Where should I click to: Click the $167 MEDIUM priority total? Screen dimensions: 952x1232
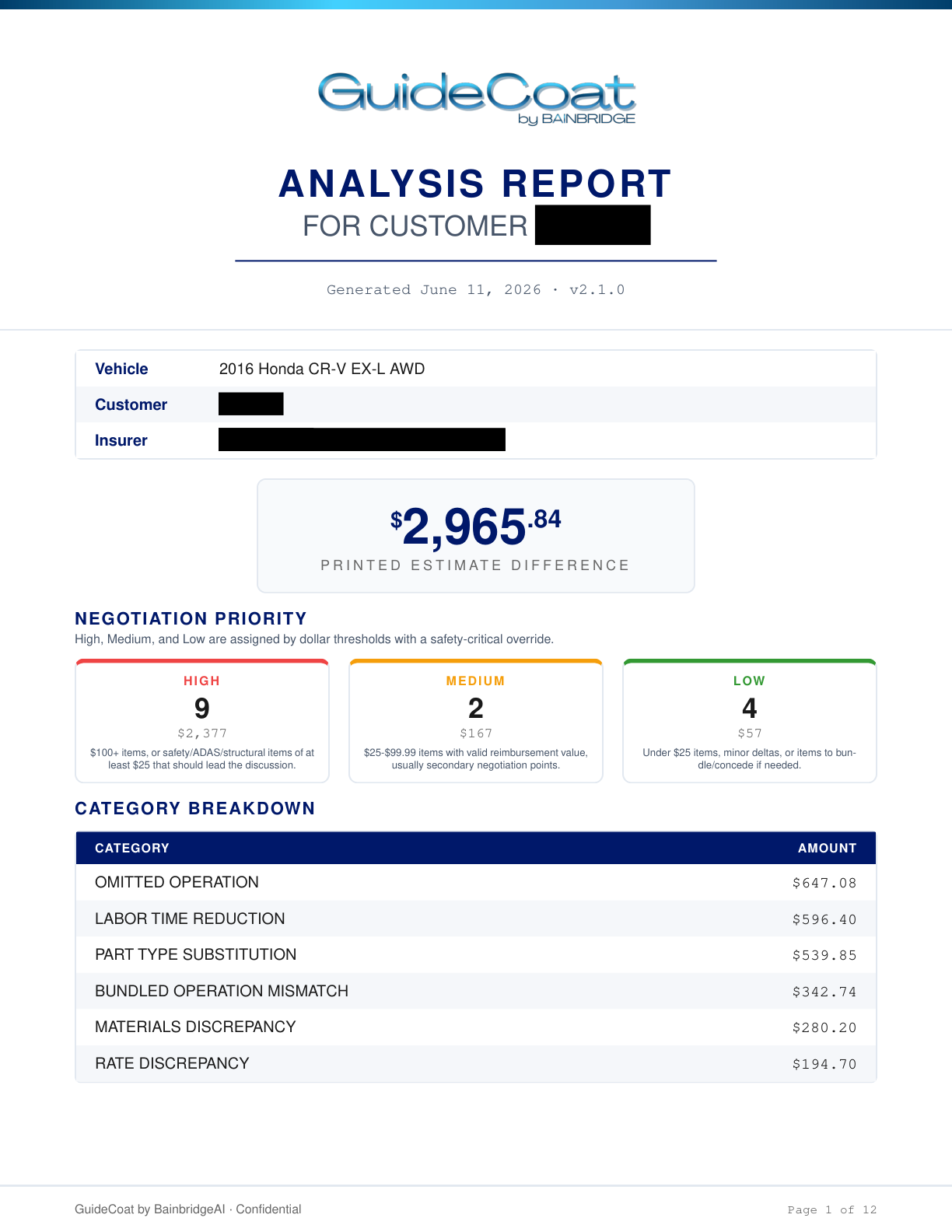476,733
